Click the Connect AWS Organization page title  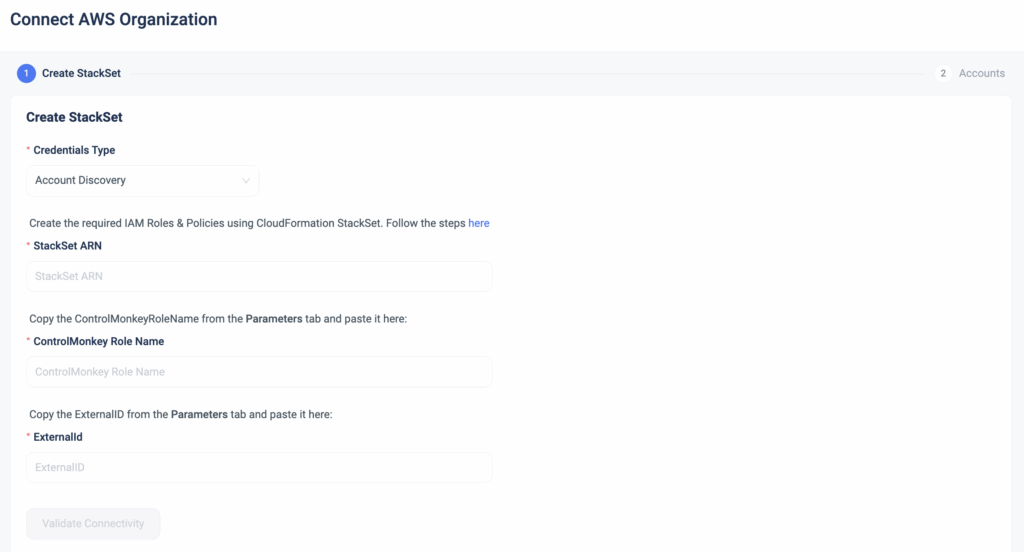113,19
